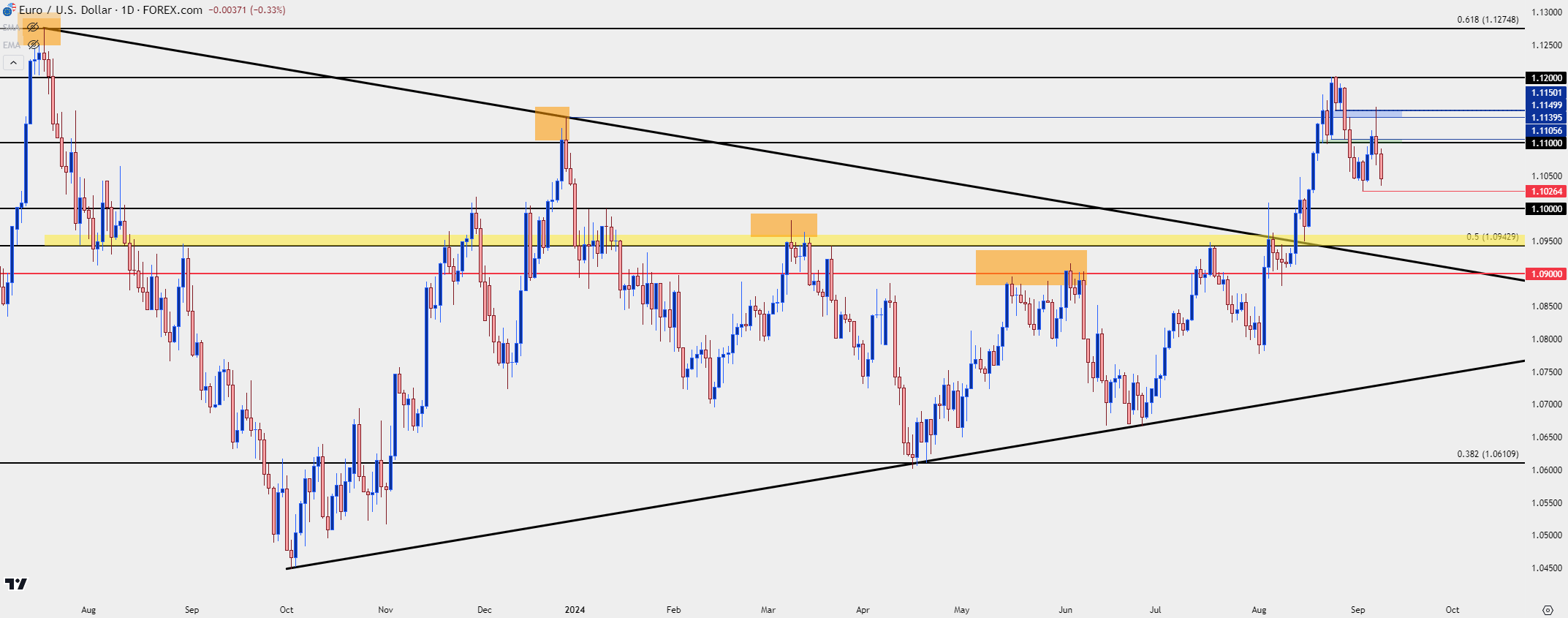Image resolution: width=1568 pixels, height=618 pixels.
Task: Click 1.07000 on the price axis
Action: click(x=1546, y=404)
